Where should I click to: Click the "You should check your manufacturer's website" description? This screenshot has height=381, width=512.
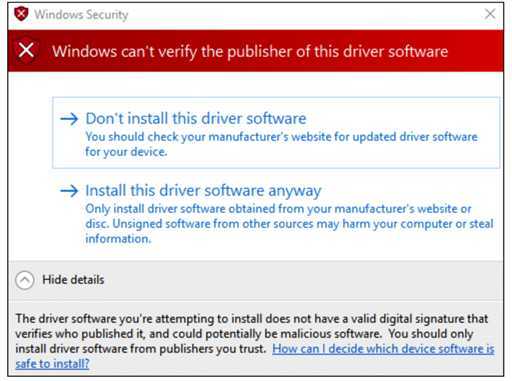coord(281,144)
